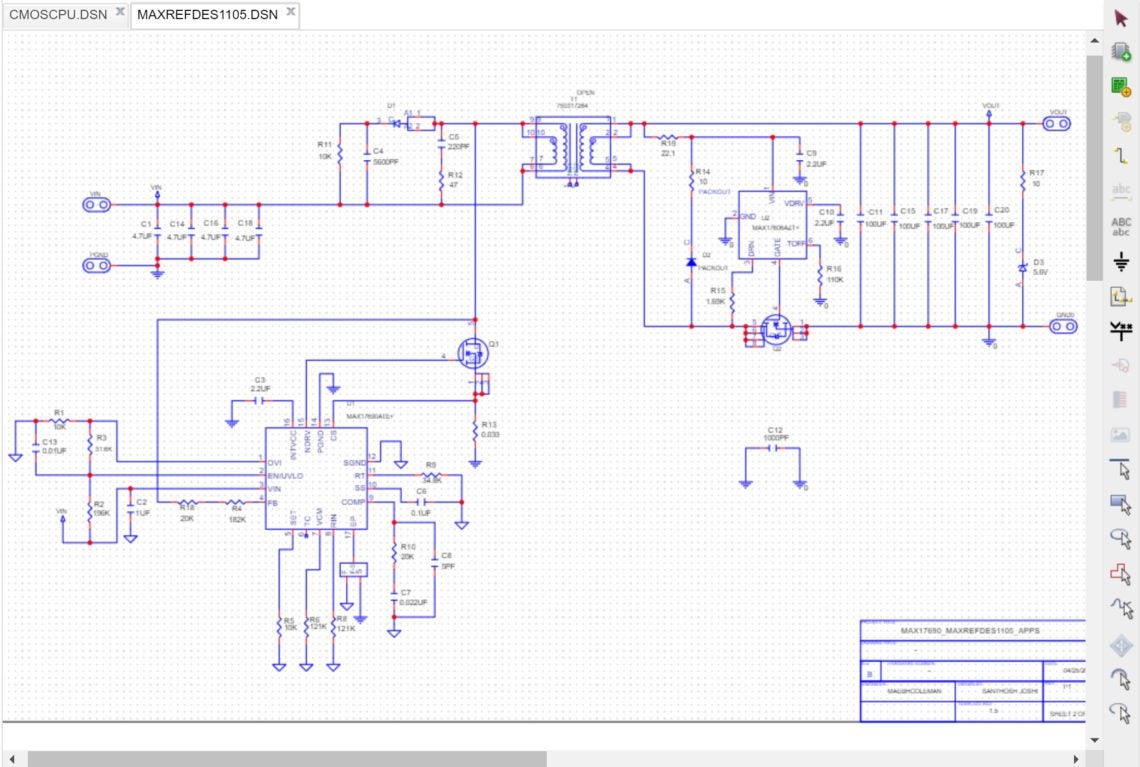Select the PGND input connector
This screenshot has width=1140, height=767.
(x=97, y=265)
